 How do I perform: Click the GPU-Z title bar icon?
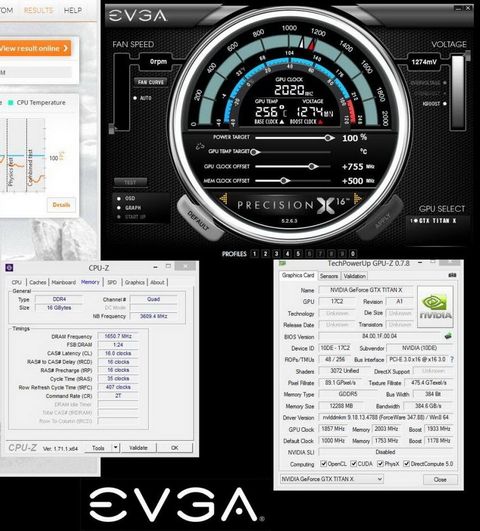tap(282, 263)
